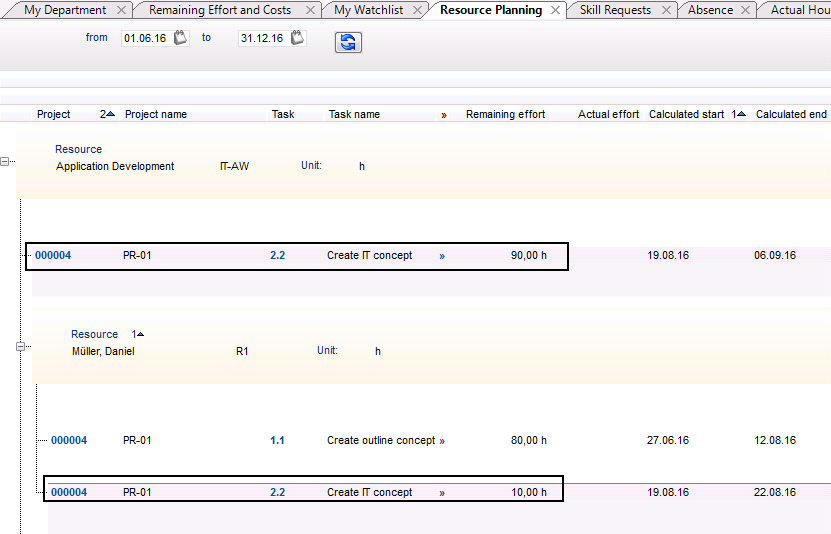831x534 pixels.
Task: Open task link 1.1
Action: (x=277, y=440)
